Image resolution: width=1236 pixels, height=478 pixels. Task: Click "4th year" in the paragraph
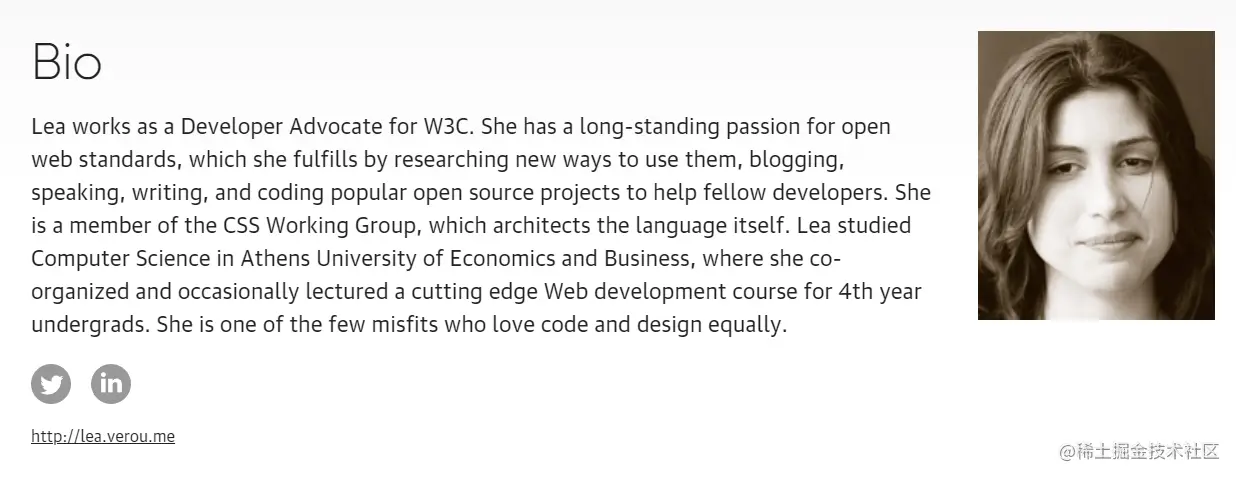point(881,292)
